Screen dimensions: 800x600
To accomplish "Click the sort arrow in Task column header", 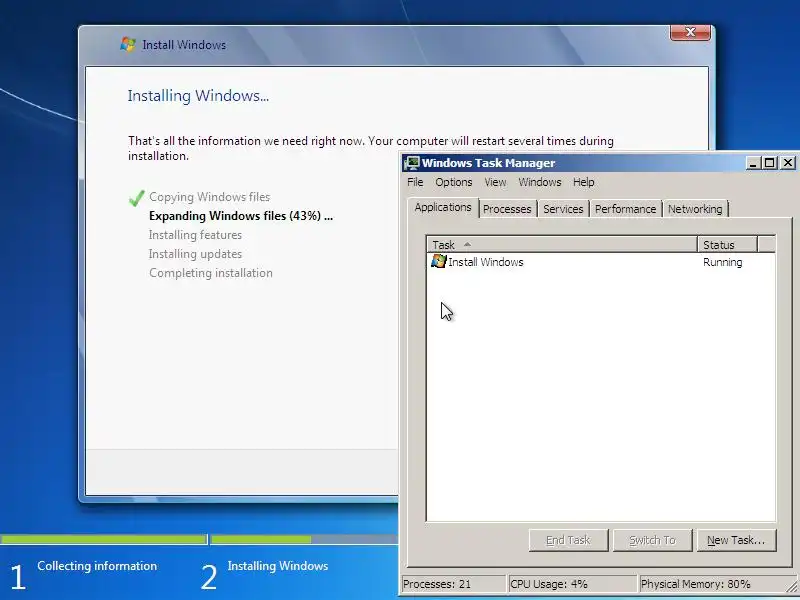I will (x=467, y=245).
